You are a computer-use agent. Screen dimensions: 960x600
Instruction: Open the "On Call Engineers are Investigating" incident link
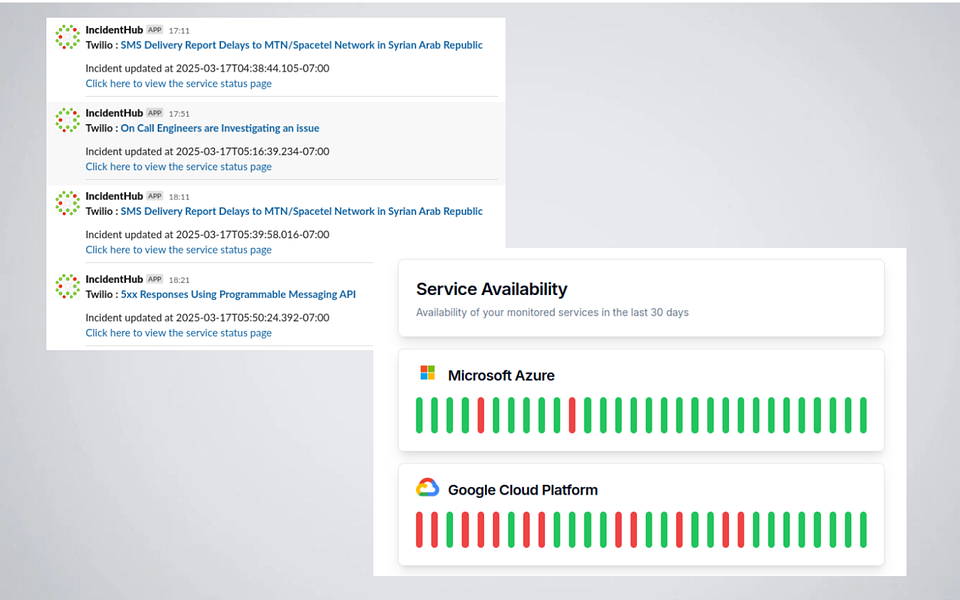coord(219,129)
